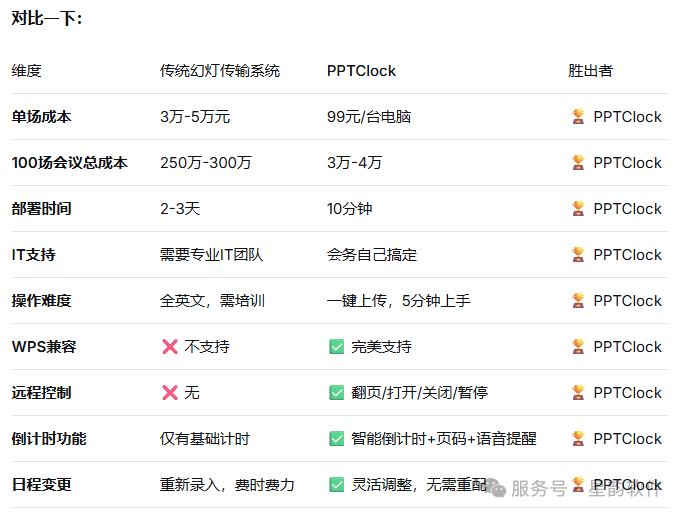Click the row label 倒计时功能
Viewport: 684px width, 515px height.
pyautogui.click(x=49, y=439)
